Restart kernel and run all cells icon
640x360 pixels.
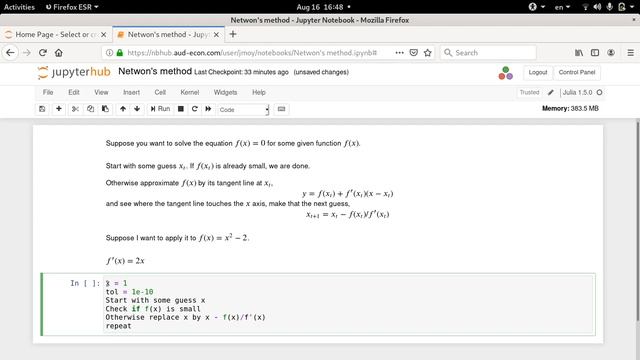pyautogui.click(x=208, y=109)
